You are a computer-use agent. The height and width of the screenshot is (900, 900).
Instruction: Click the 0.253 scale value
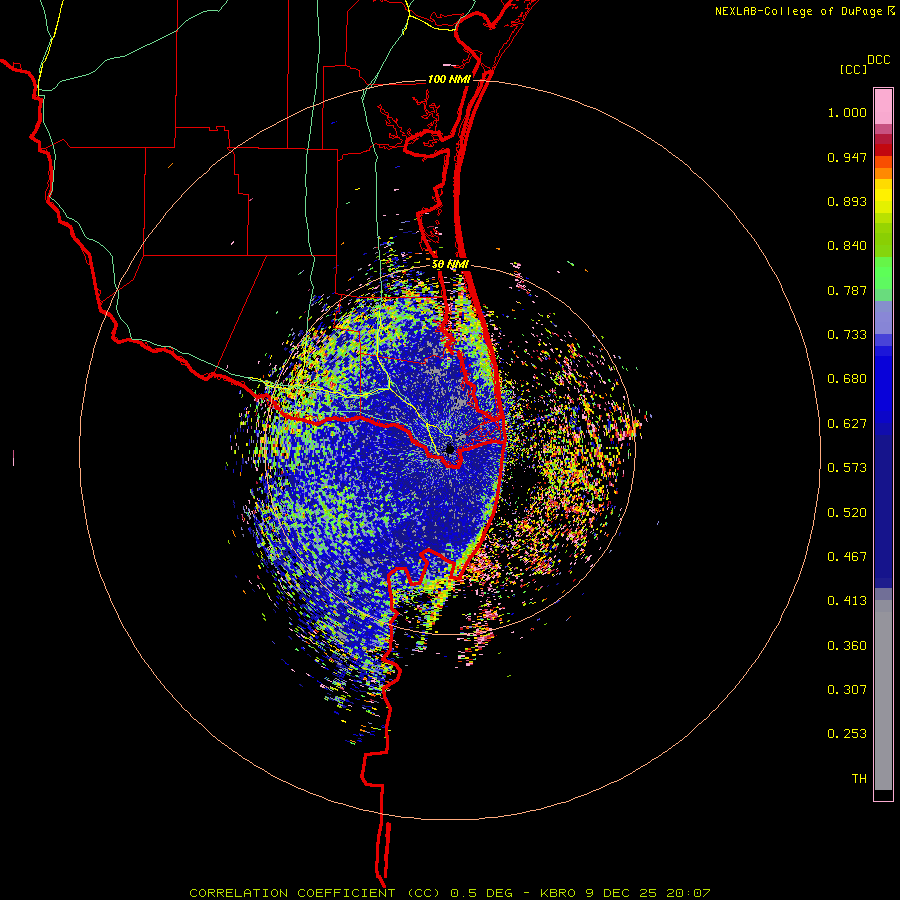[x=847, y=734]
